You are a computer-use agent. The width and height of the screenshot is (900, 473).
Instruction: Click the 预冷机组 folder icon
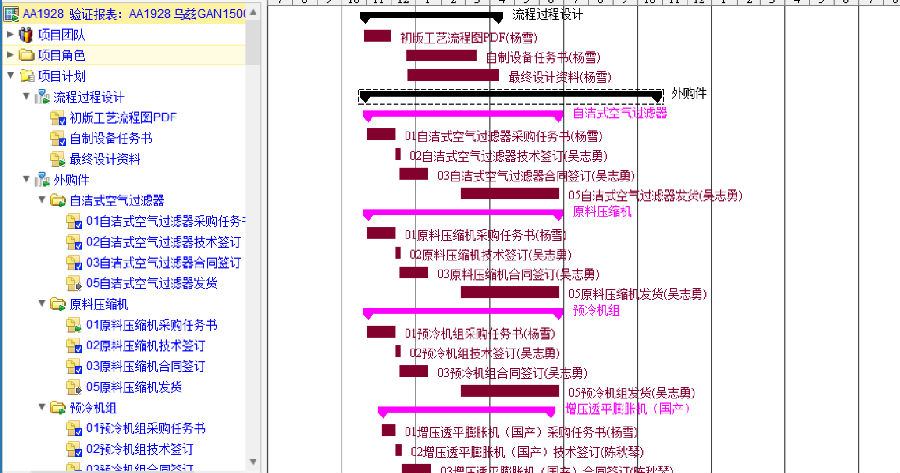58,408
